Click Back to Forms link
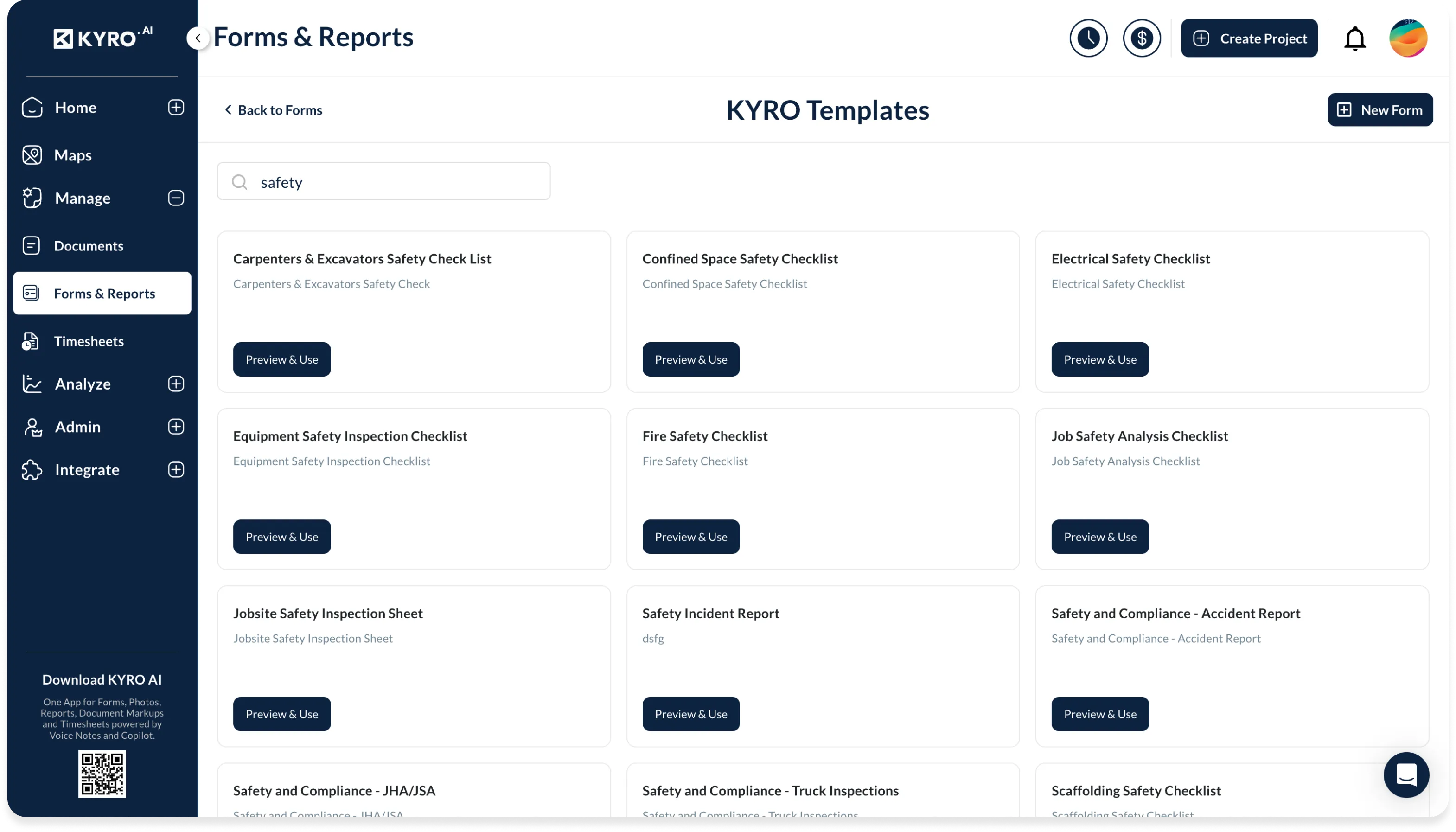This screenshot has width=1456, height=832. 273,110
